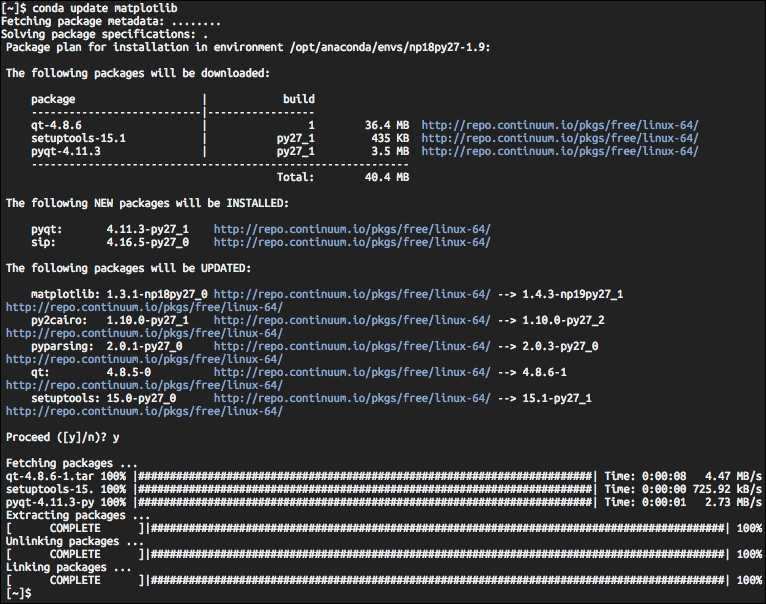The width and height of the screenshot is (766, 604).
Task: Click the repo URL next to pyqt 4.11.3-py27_1
Action: [352, 229]
